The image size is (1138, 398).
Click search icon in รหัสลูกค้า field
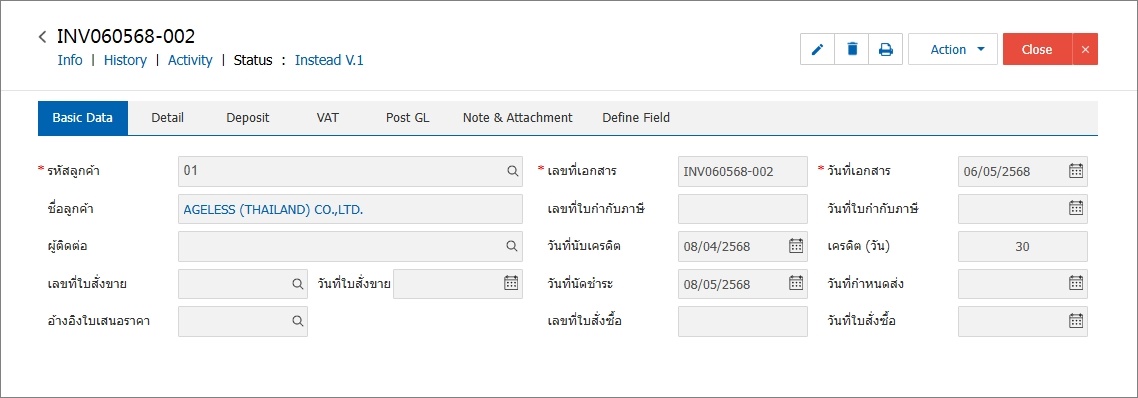pos(512,171)
